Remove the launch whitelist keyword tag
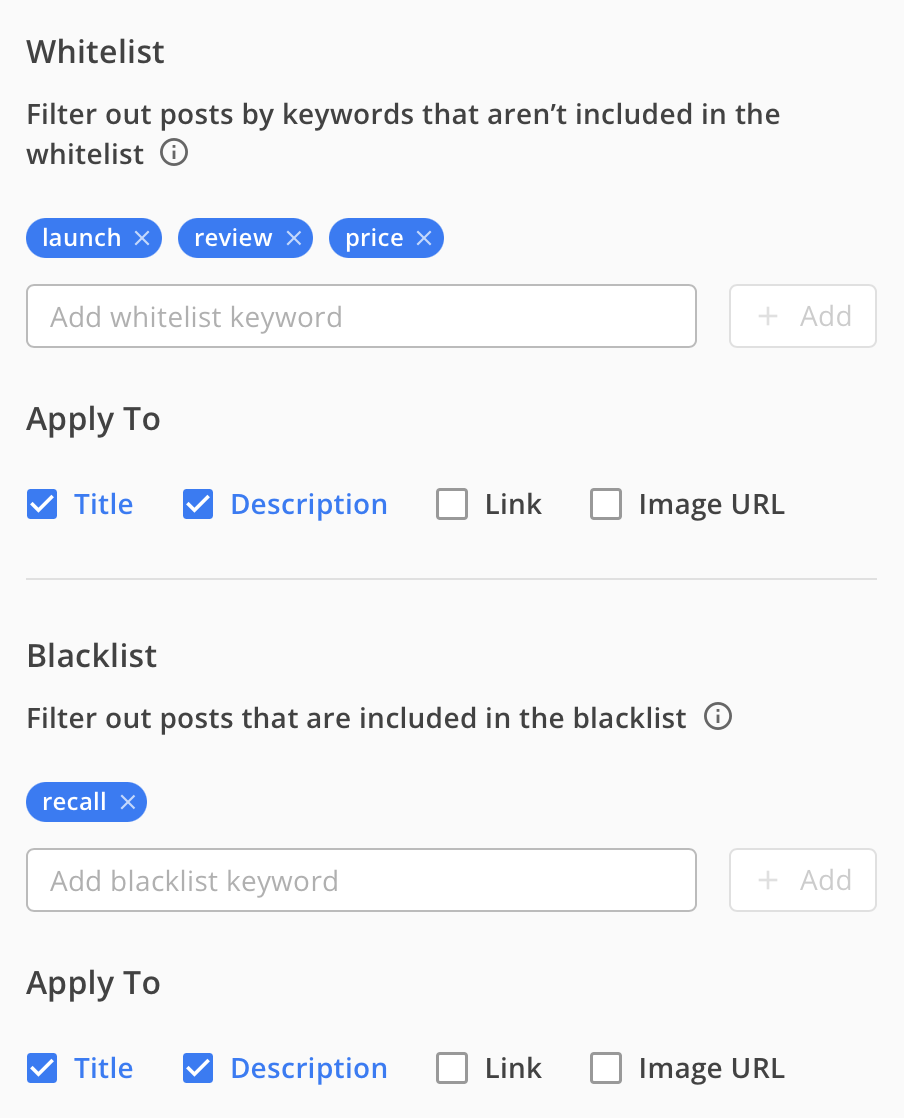Screen dimensions: 904x1118 click(142, 238)
